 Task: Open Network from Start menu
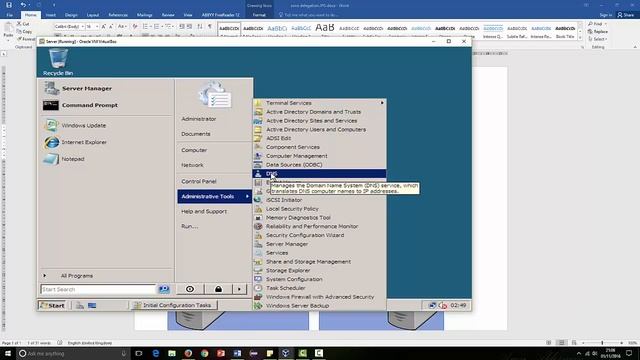pyautogui.click(x=192, y=165)
